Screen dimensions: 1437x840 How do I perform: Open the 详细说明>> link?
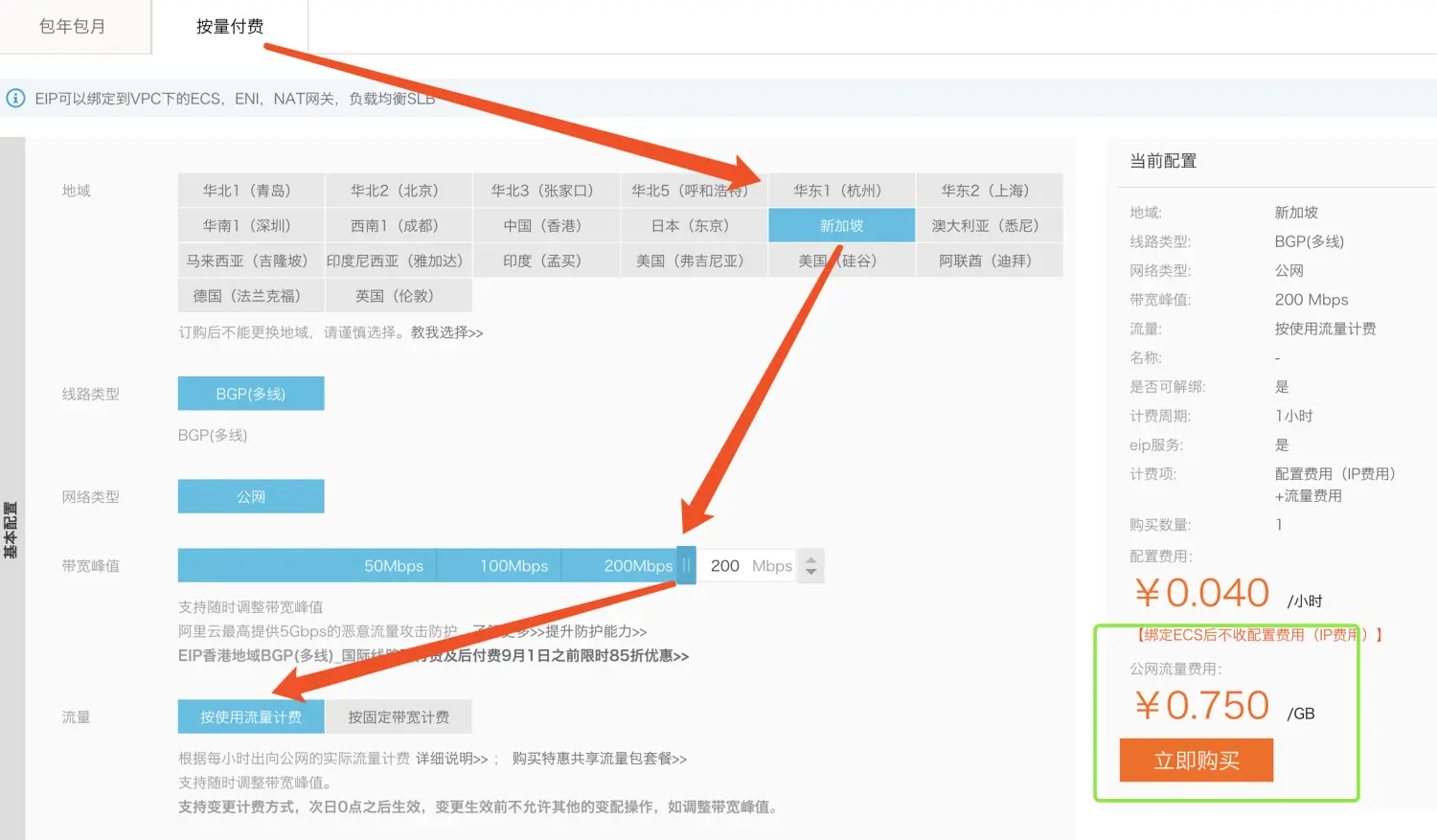(451, 759)
